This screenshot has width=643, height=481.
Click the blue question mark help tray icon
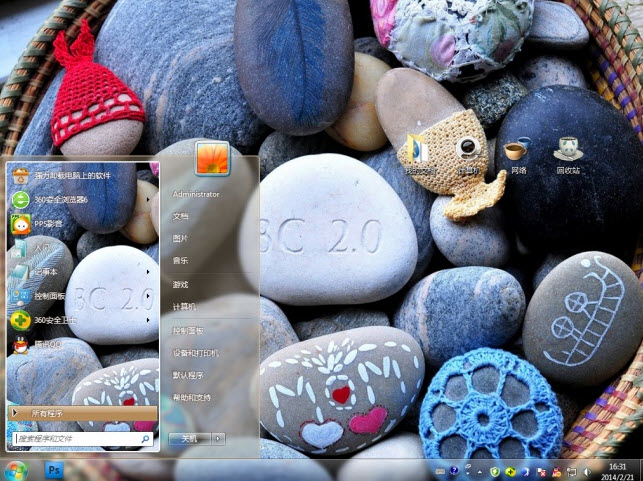pyautogui.click(x=454, y=470)
